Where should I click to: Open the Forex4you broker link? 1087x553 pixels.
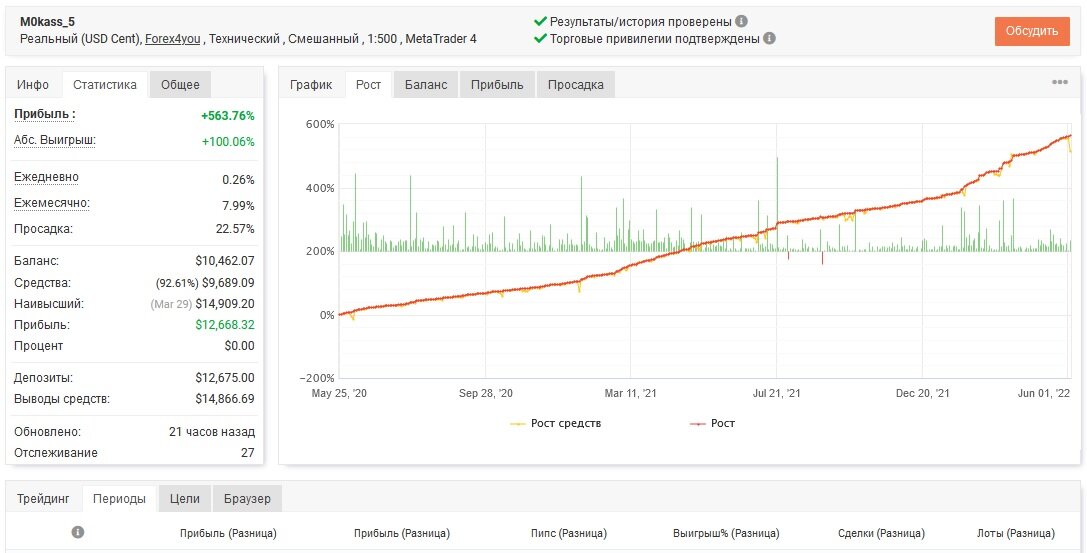[173, 39]
